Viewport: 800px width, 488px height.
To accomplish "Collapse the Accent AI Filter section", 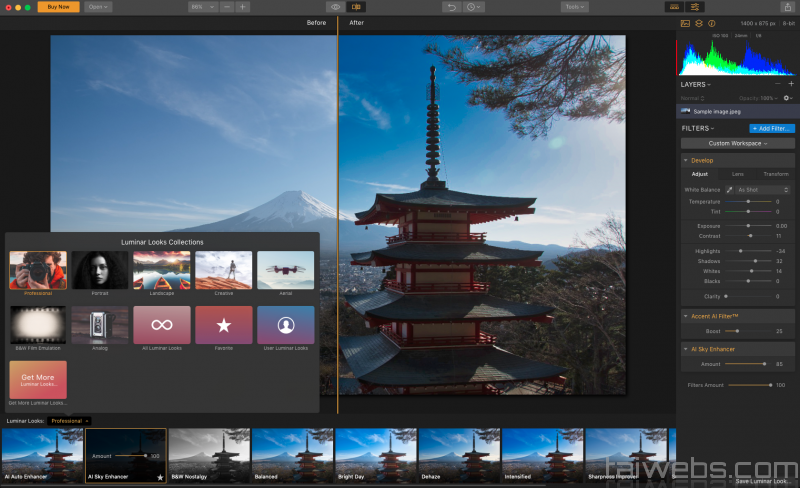I will click(x=686, y=316).
